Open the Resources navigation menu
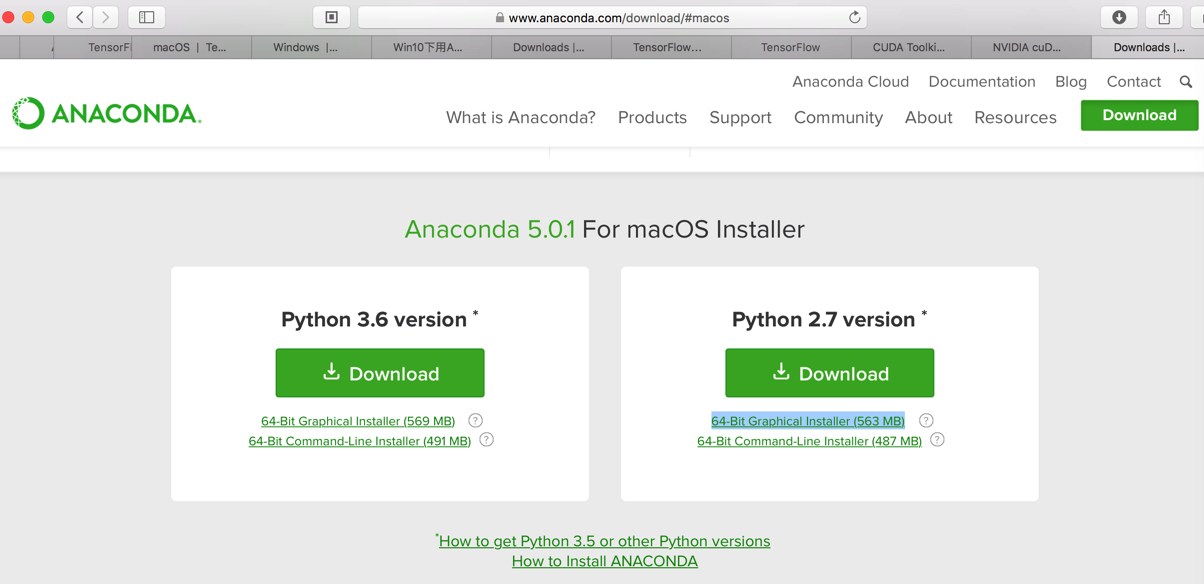The width and height of the screenshot is (1204, 584). tap(1015, 117)
